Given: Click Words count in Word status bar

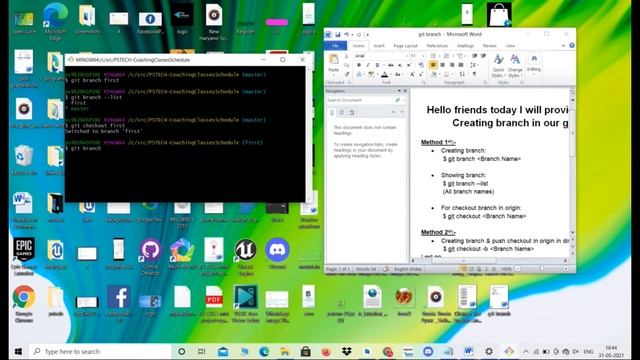Looking at the screenshot, I should tap(366, 269).
